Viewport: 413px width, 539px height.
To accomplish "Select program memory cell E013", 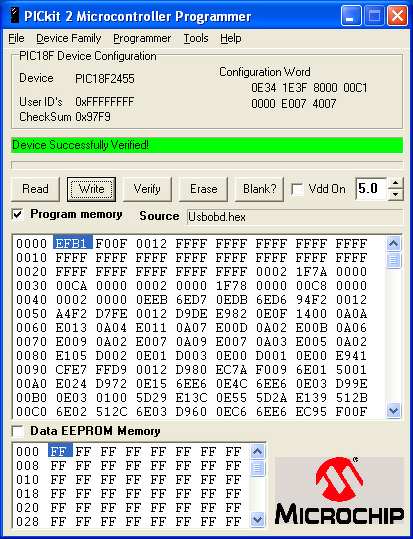I will 71,328.
